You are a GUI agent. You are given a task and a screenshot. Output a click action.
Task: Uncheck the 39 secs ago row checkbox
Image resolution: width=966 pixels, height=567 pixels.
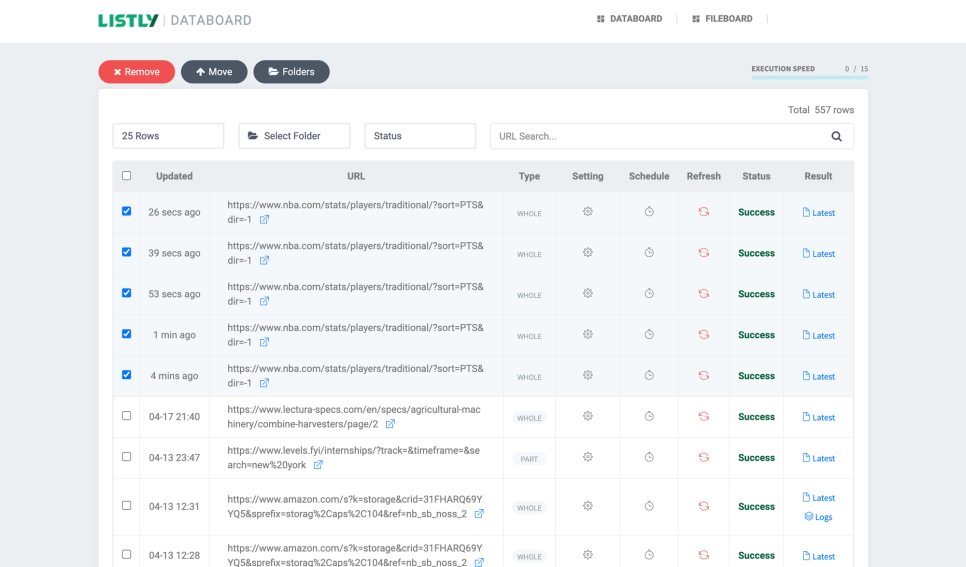pos(126,252)
